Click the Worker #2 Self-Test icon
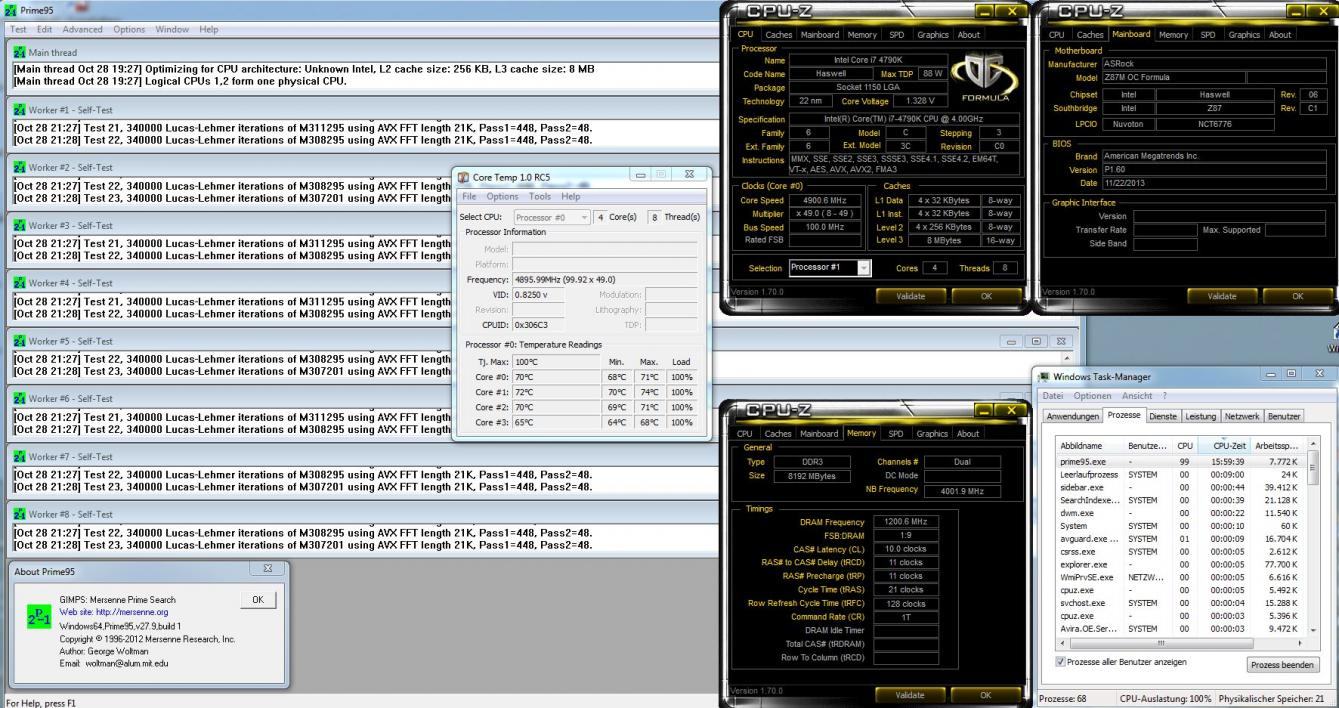The width and height of the screenshot is (1339, 708). coord(20,168)
